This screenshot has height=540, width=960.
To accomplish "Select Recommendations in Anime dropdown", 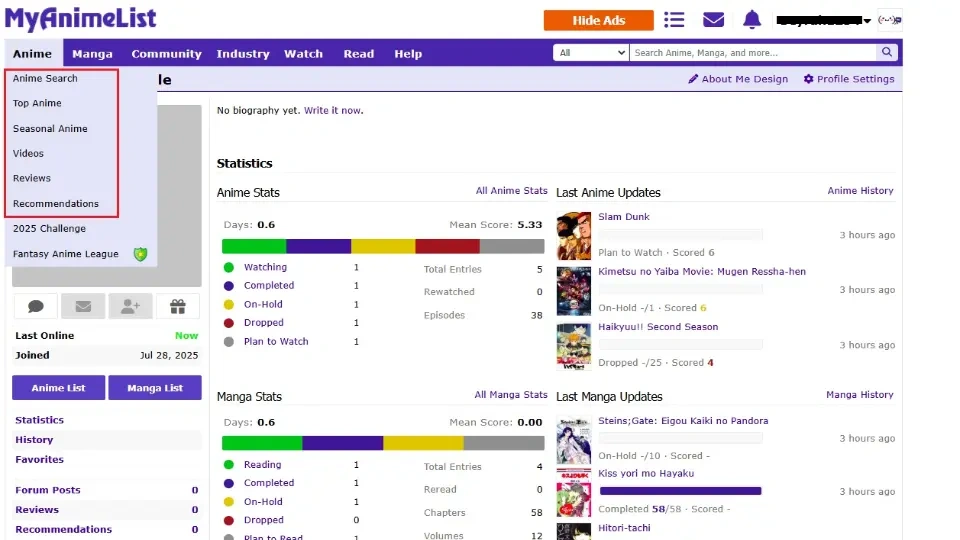I will tap(56, 203).
